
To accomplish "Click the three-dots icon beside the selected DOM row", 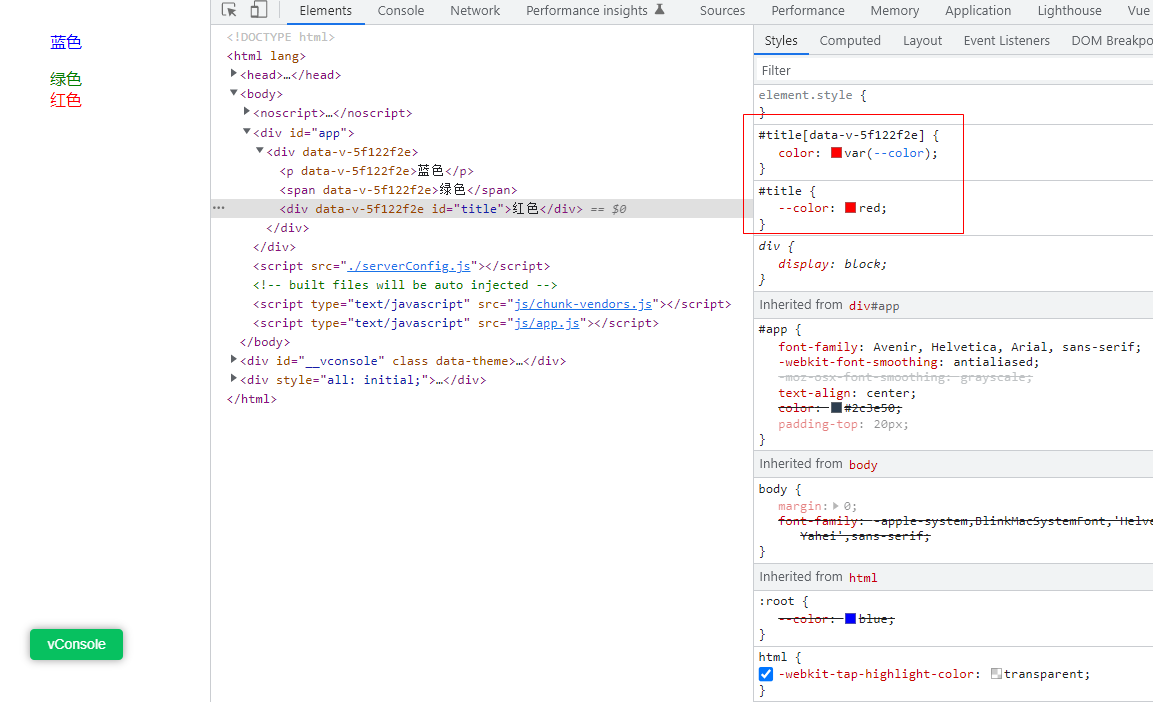I will click(x=218, y=208).
